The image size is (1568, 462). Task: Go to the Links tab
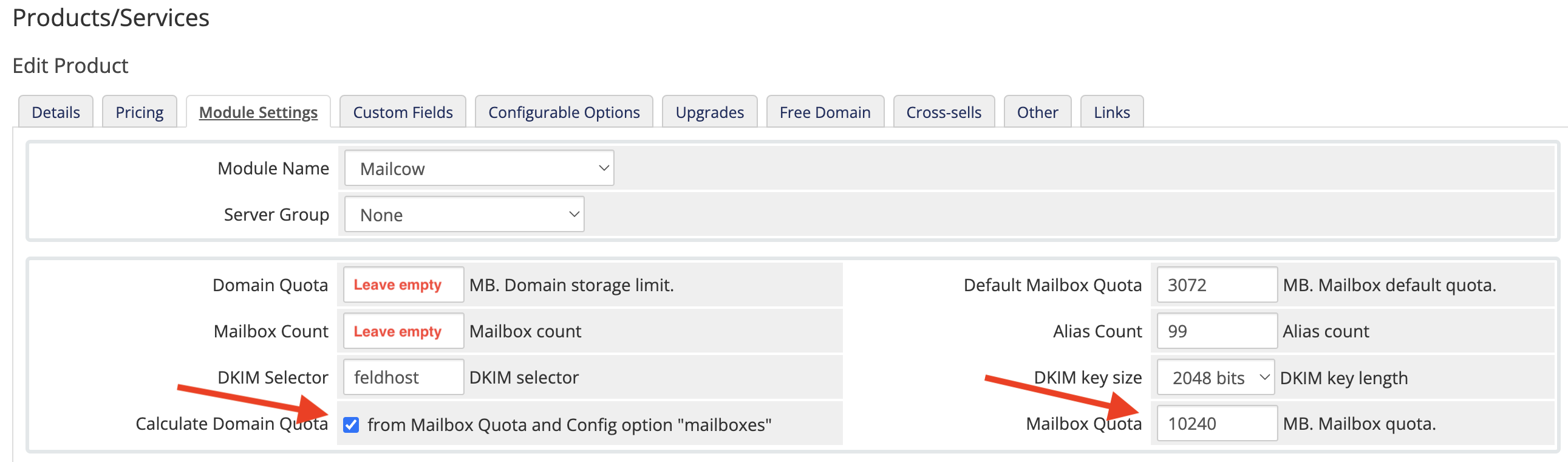[1111, 112]
